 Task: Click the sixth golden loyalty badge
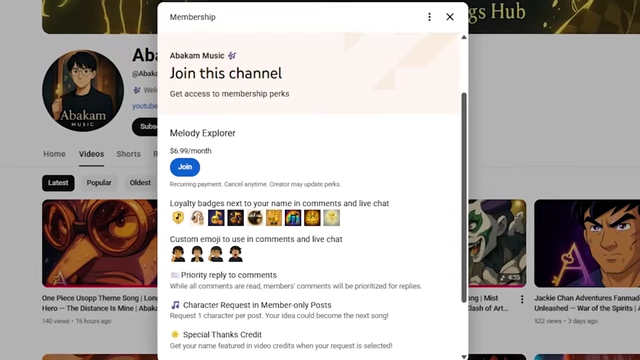pos(274,218)
